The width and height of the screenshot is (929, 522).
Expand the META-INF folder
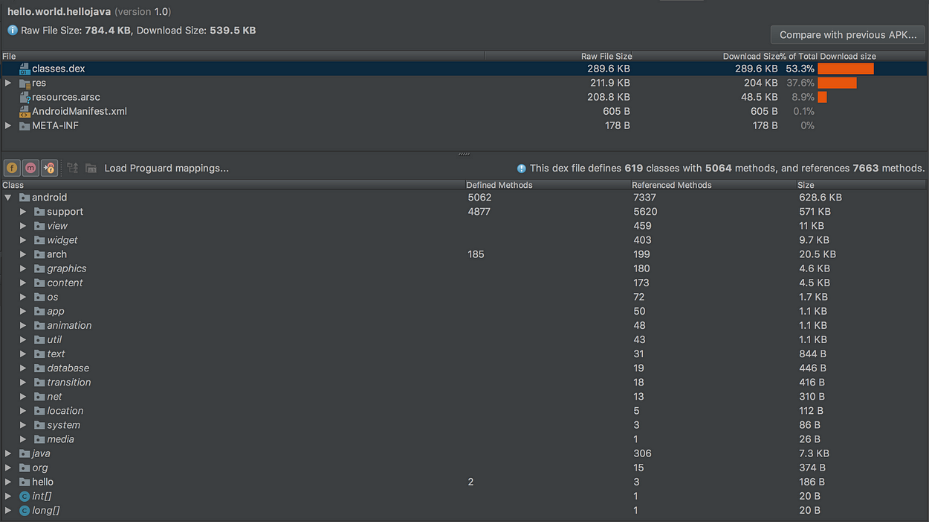click(x=8, y=126)
